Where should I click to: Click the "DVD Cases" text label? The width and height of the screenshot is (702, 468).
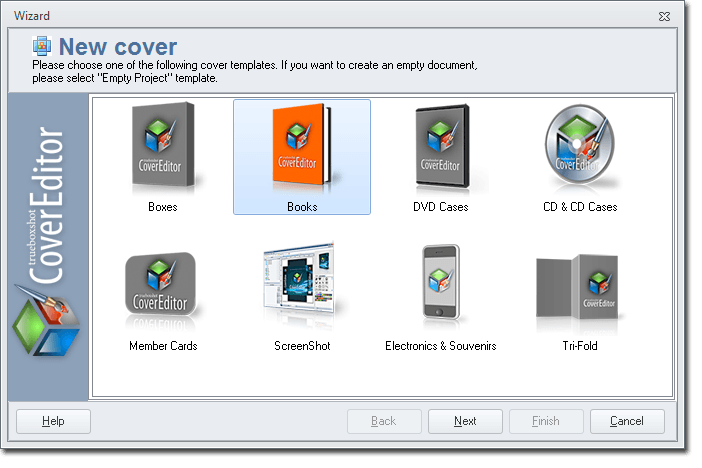(x=440, y=207)
